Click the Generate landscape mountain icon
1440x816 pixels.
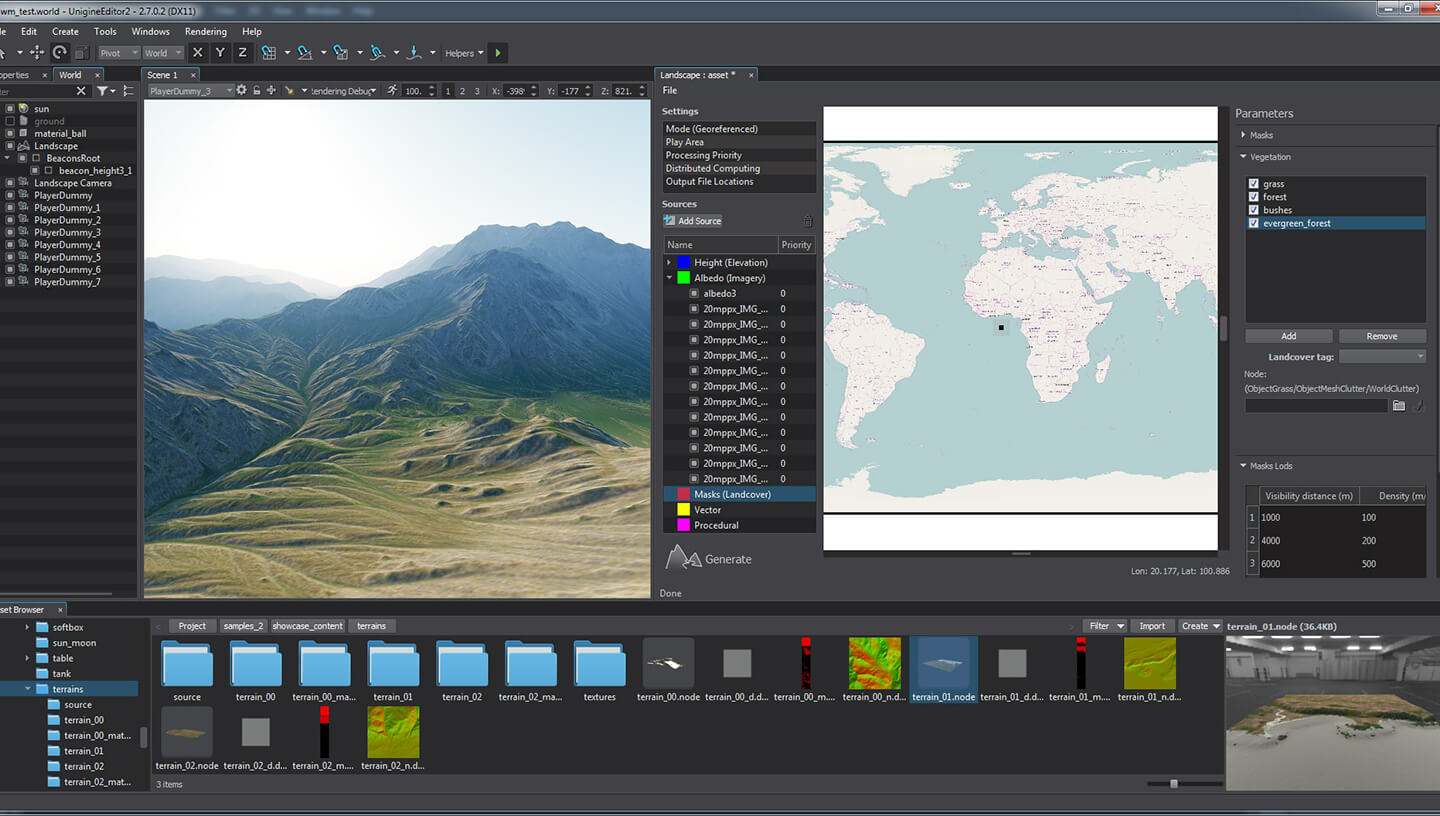coord(684,558)
